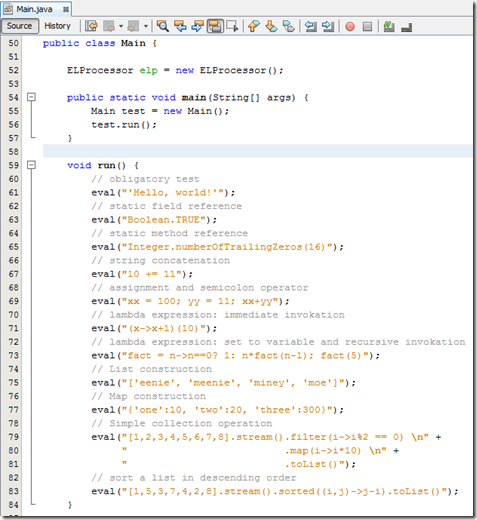Click the Find Selection magnifier icon
Screen dimensions: 477x520
[163, 26]
